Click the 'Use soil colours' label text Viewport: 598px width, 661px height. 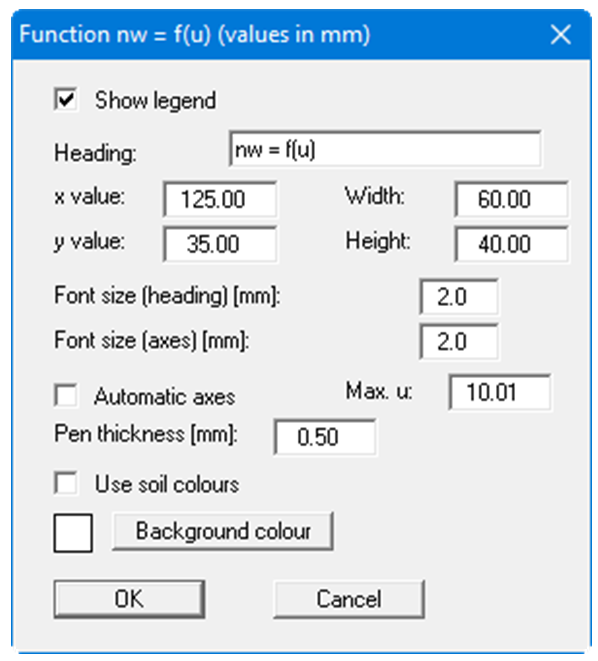click(x=167, y=484)
